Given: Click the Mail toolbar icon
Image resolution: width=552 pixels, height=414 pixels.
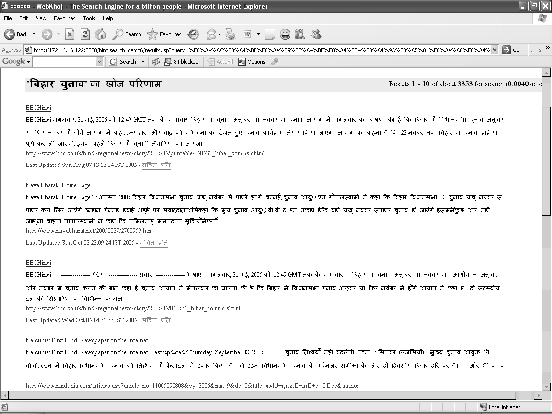Looking at the screenshot, I should coord(212,34).
